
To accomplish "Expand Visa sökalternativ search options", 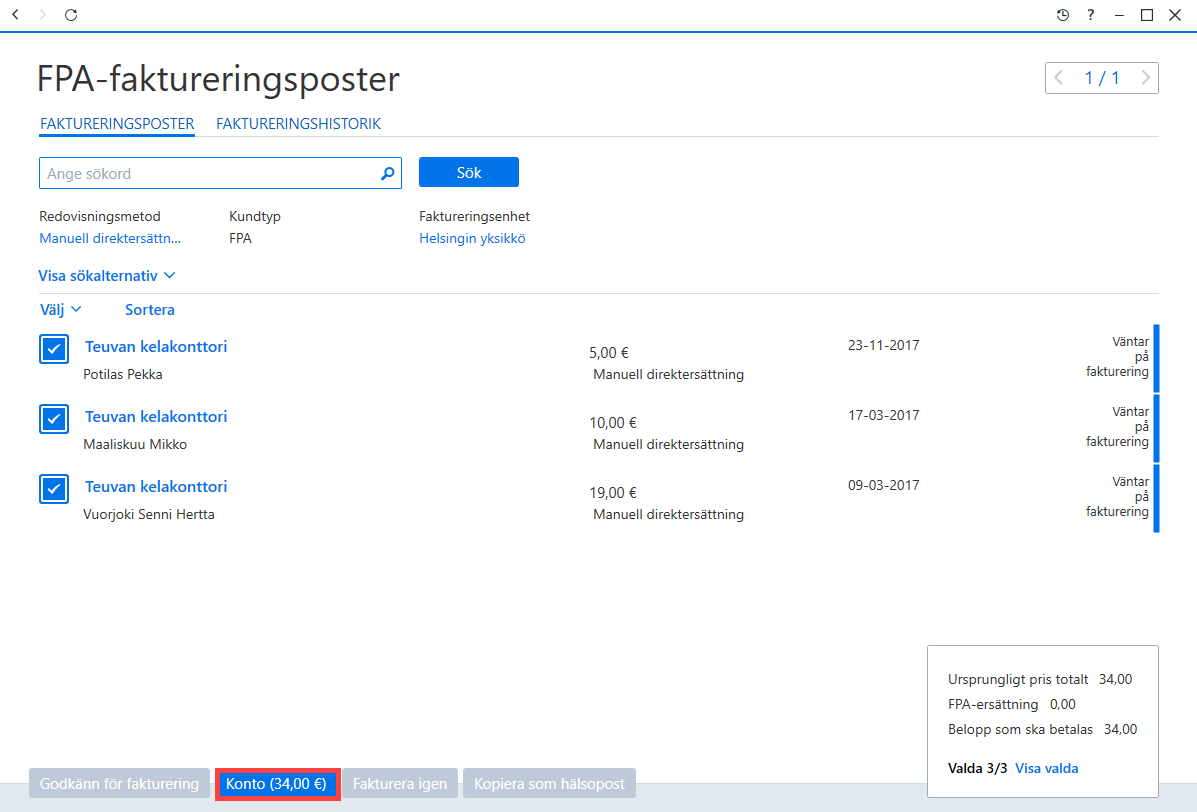I will pyautogui.click(x=107, y=276).
